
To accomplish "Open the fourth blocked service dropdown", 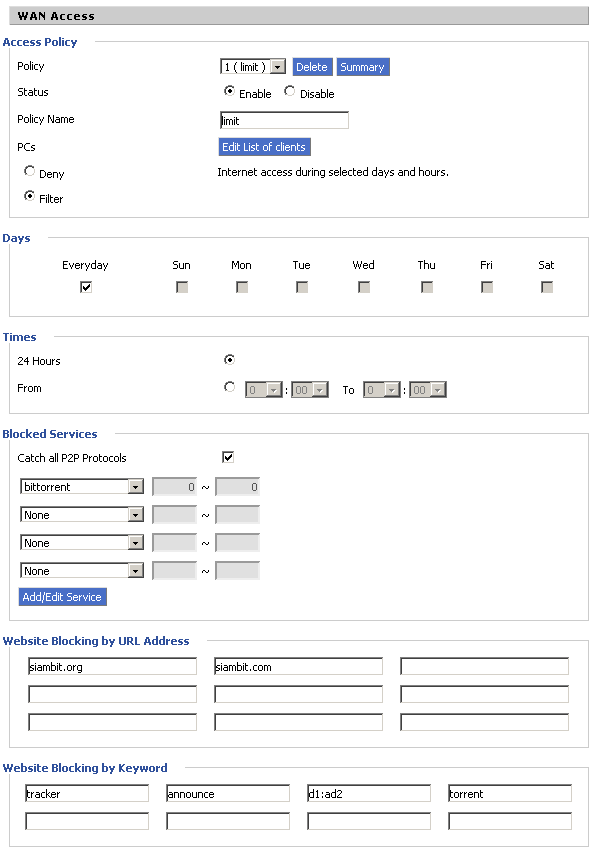I will pyautogui.click(x=82, y=571).
